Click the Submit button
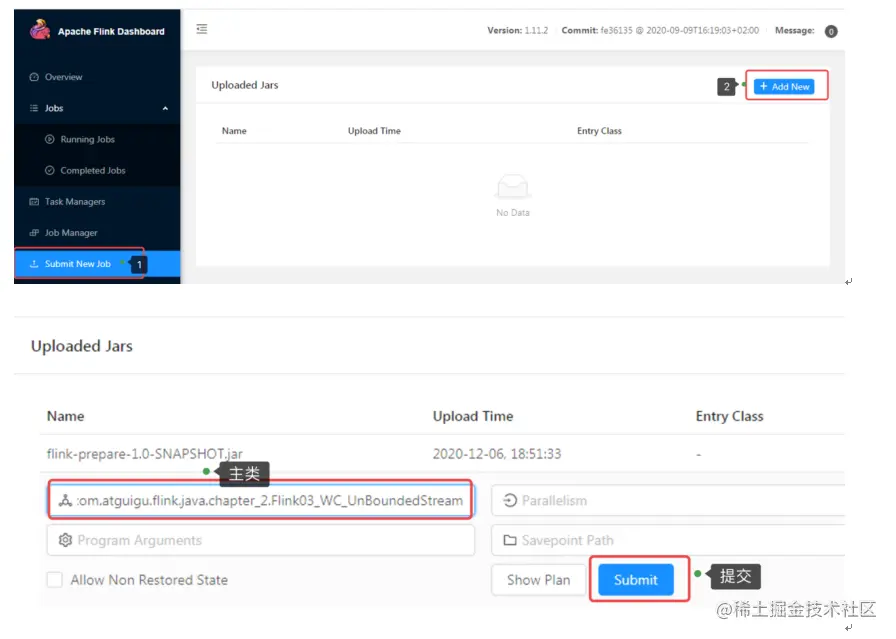 pyautogui.click(x=636, y=580)
